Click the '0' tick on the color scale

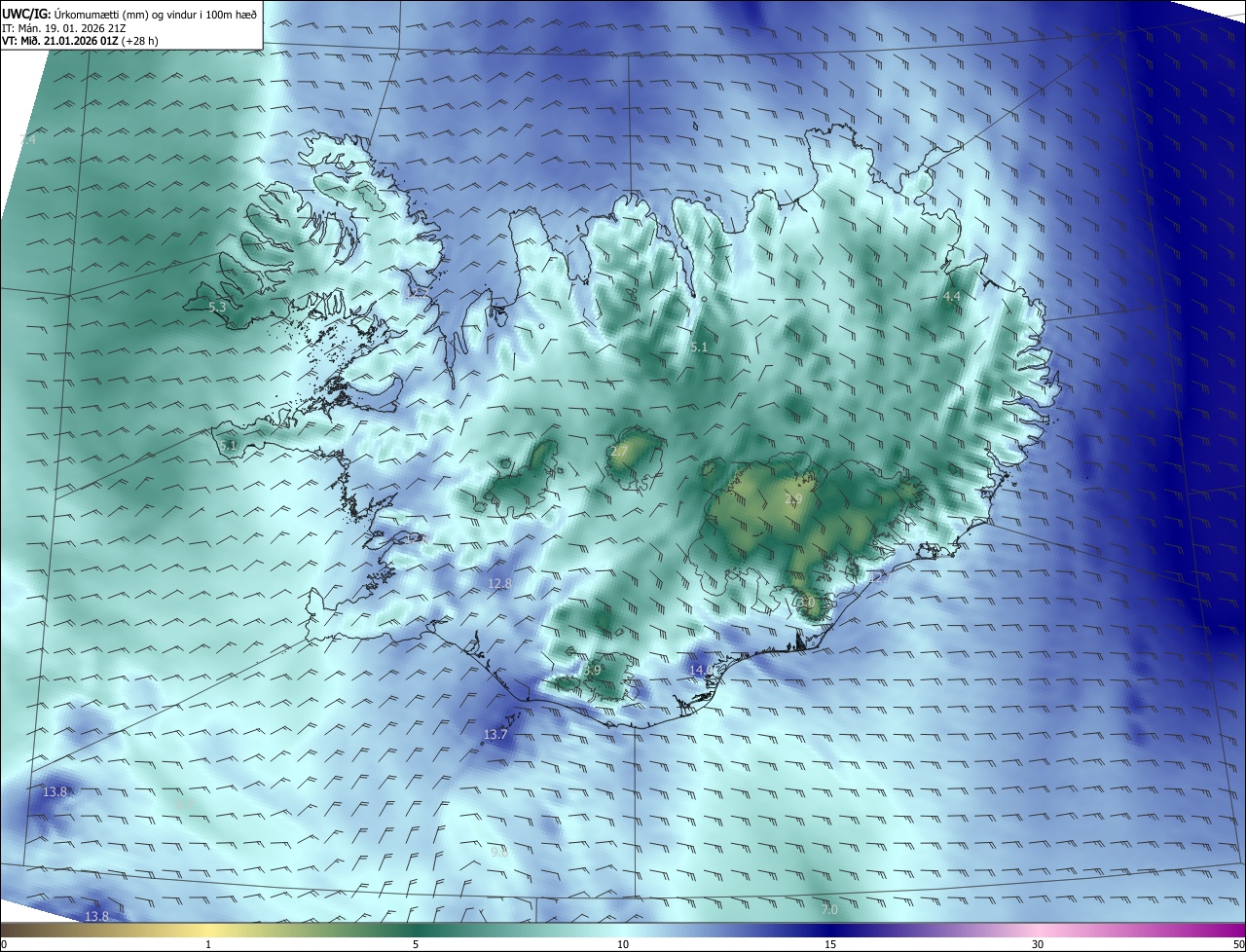[4, 944]
